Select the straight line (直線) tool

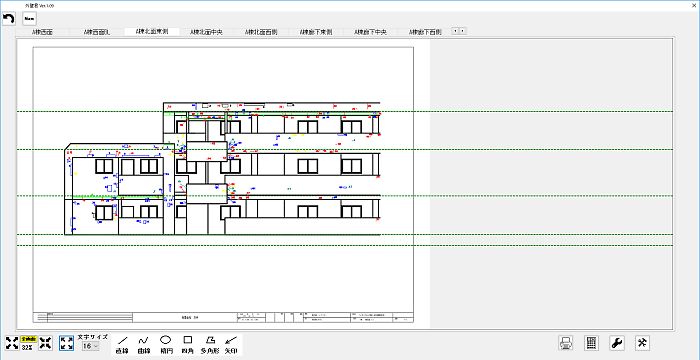click(122, 345)
